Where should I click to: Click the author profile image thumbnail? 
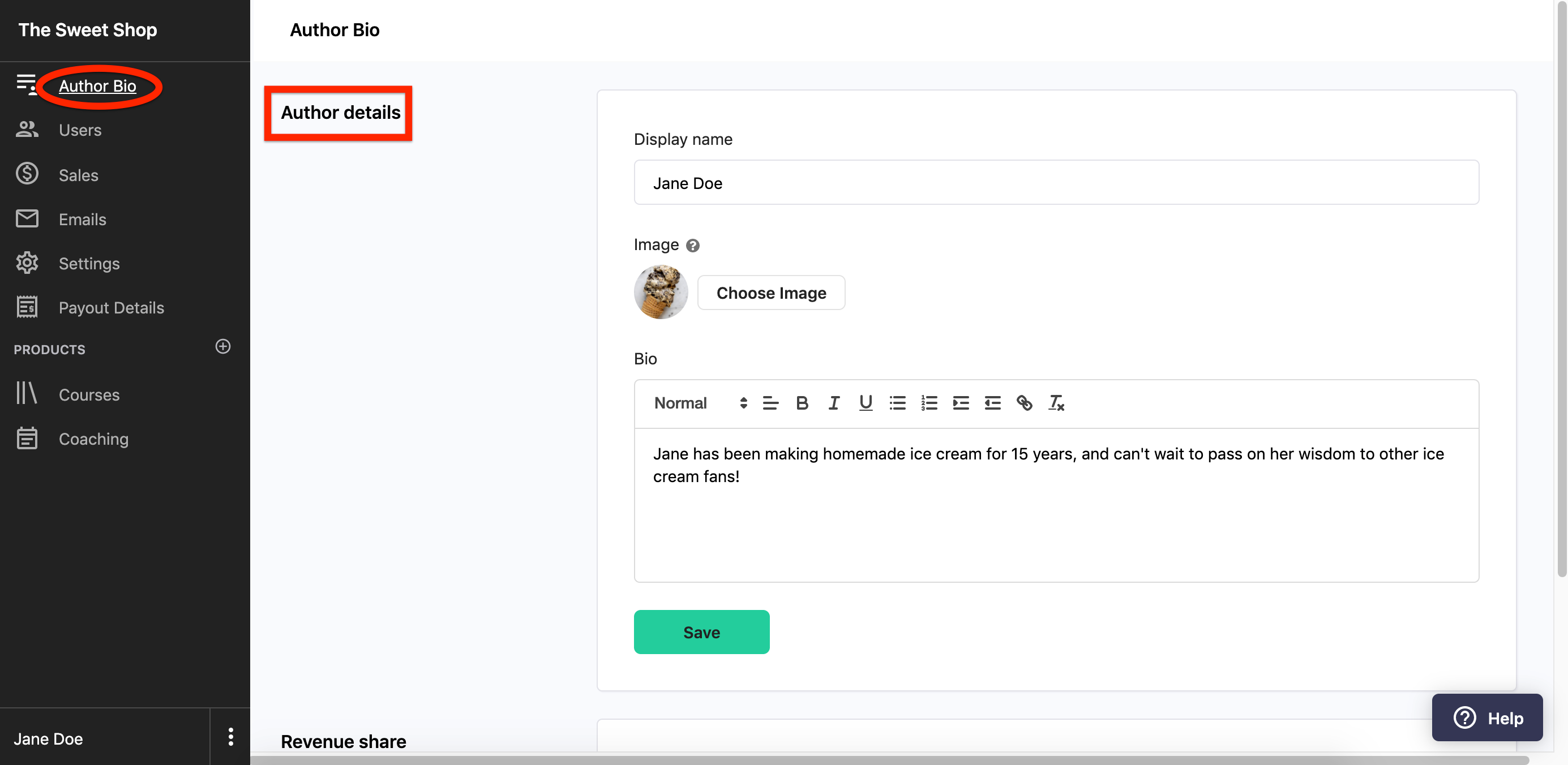(661, 291)
